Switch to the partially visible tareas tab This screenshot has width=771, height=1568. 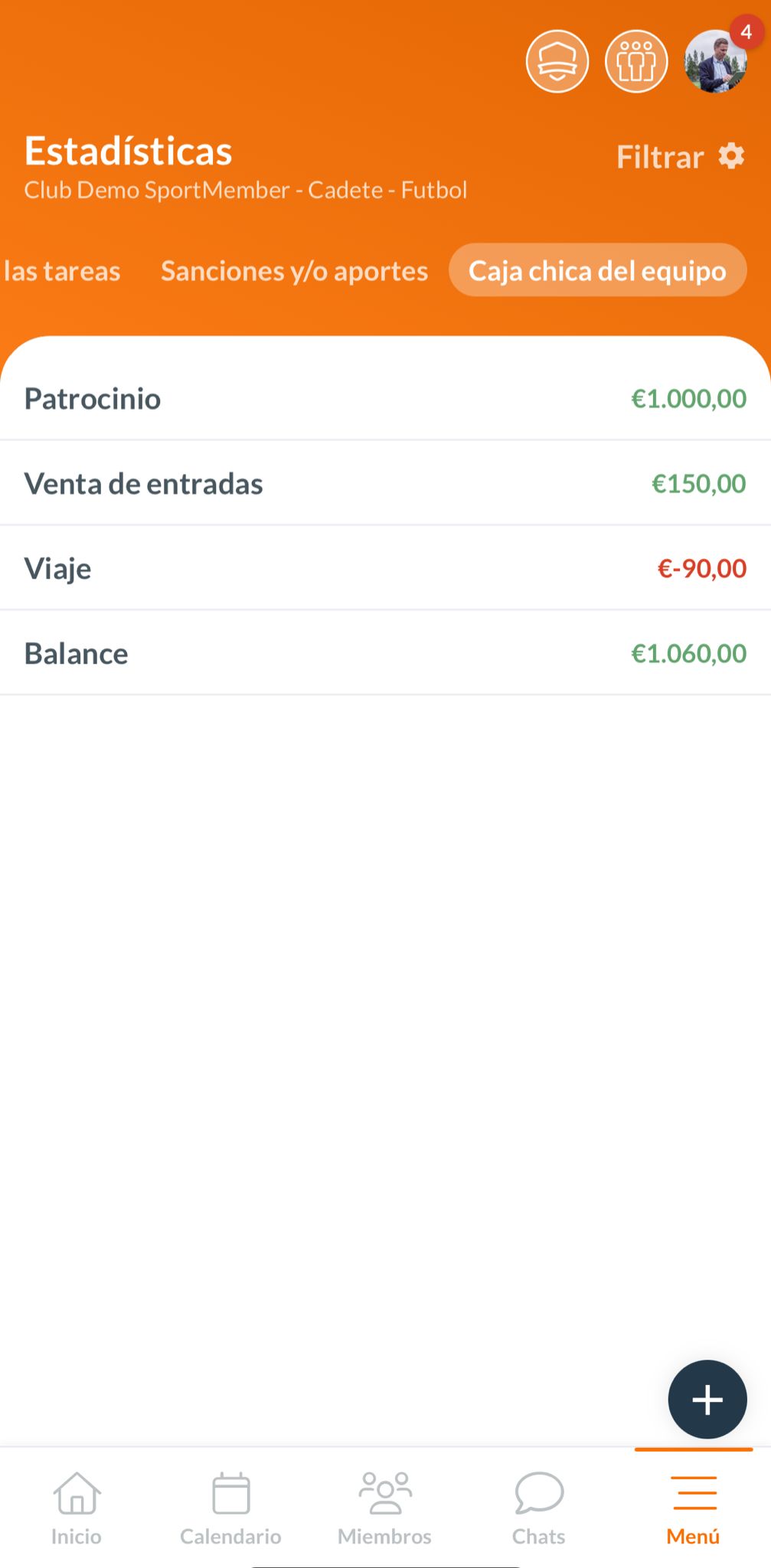61,271
